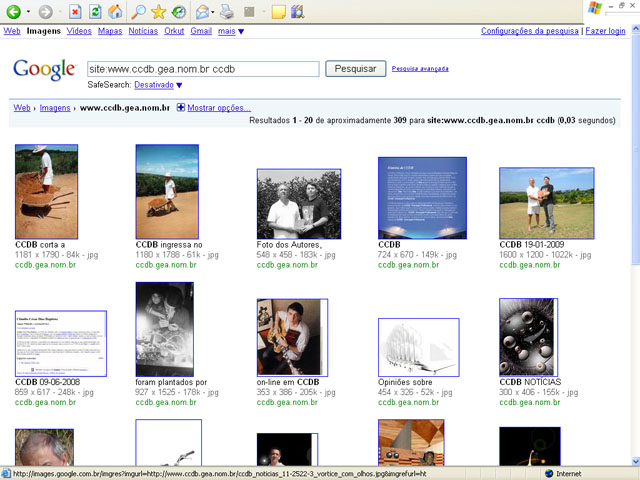640x480 pixels.
Task: Open Favorites with the star icon
Action: pos(158,12)
